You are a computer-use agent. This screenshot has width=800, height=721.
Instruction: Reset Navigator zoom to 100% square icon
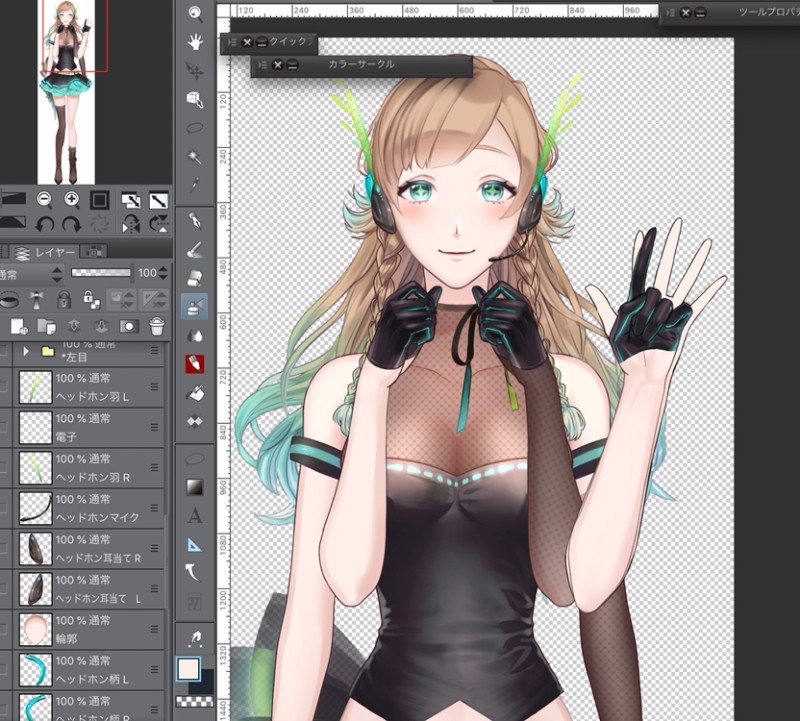pyautogui.click(x=99, y=200)
